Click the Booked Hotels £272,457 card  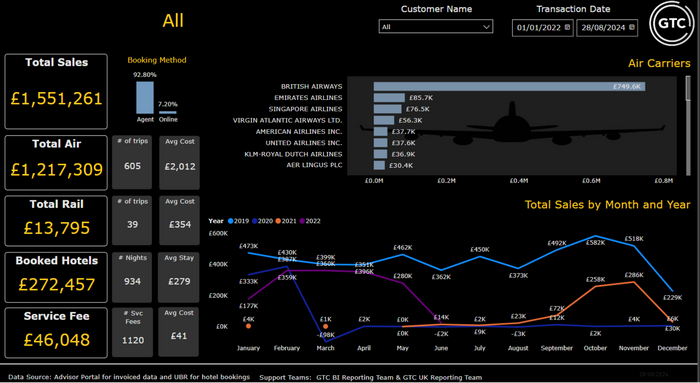pyautogui.click(x=56, y=278)
